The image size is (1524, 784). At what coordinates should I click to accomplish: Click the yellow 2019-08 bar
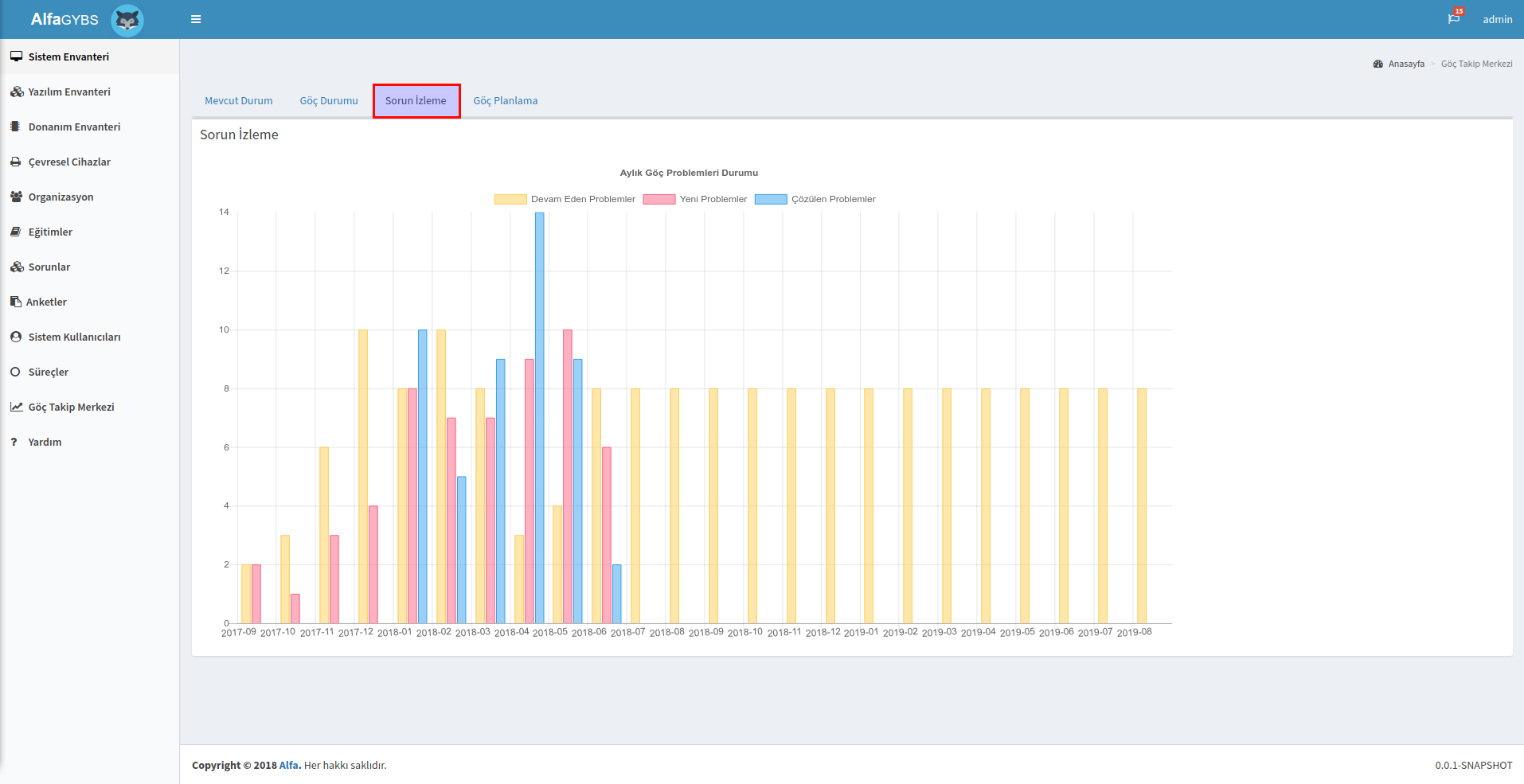(1142, 506)
